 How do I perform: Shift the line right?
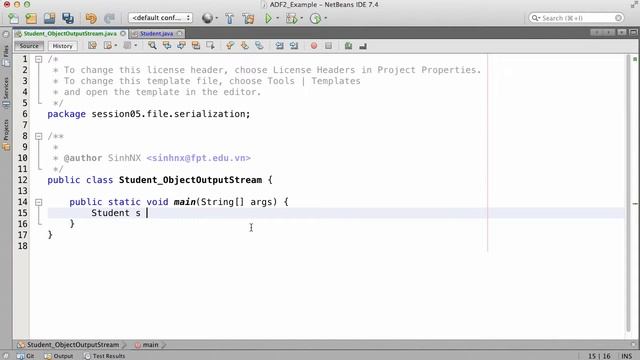click(x=294, y=46)
